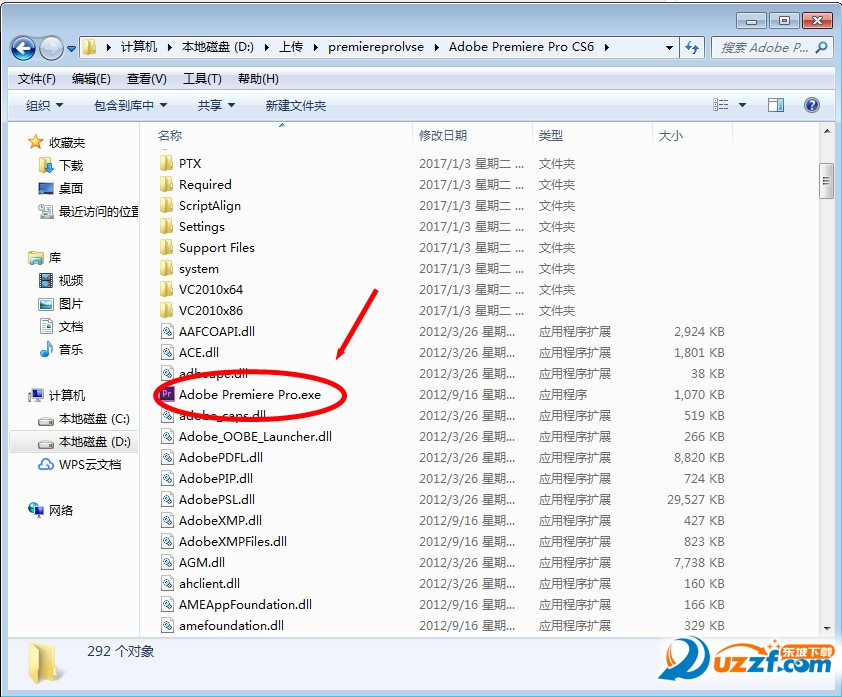842x697 pixels.
Task: Select 音乐 library
Action: pyautogui.click(x=61, y=350)
